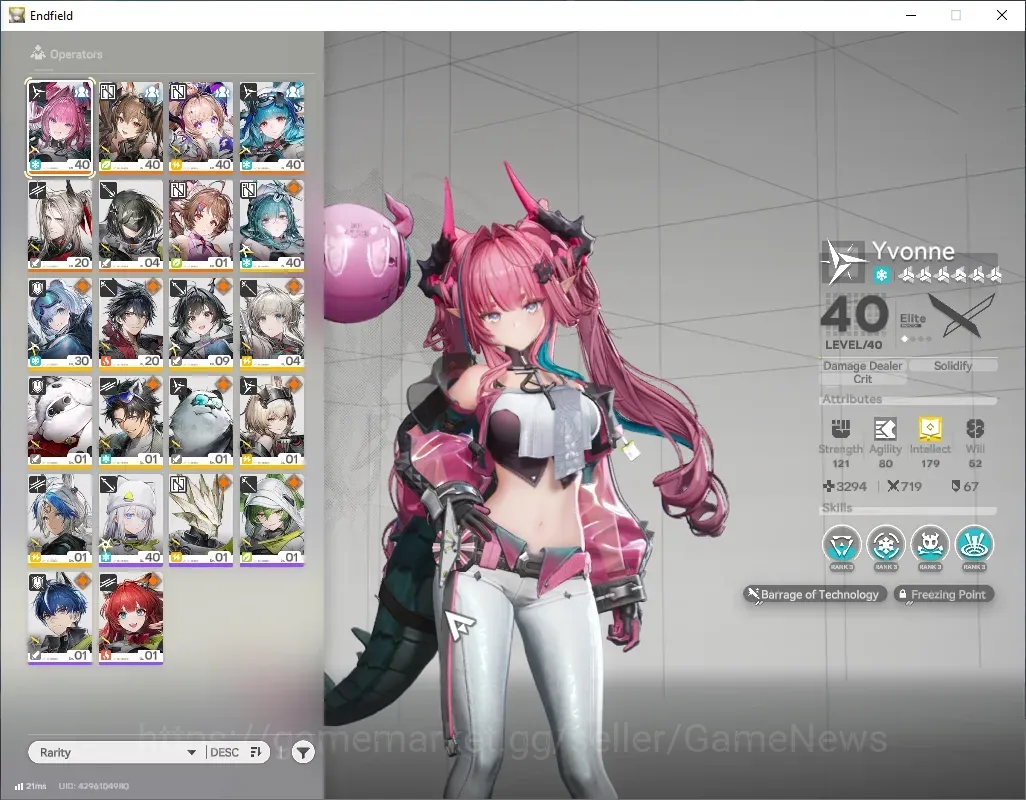Click the highlighted Intellect attribute icon
1026x800 pixels.
point(930,429)
